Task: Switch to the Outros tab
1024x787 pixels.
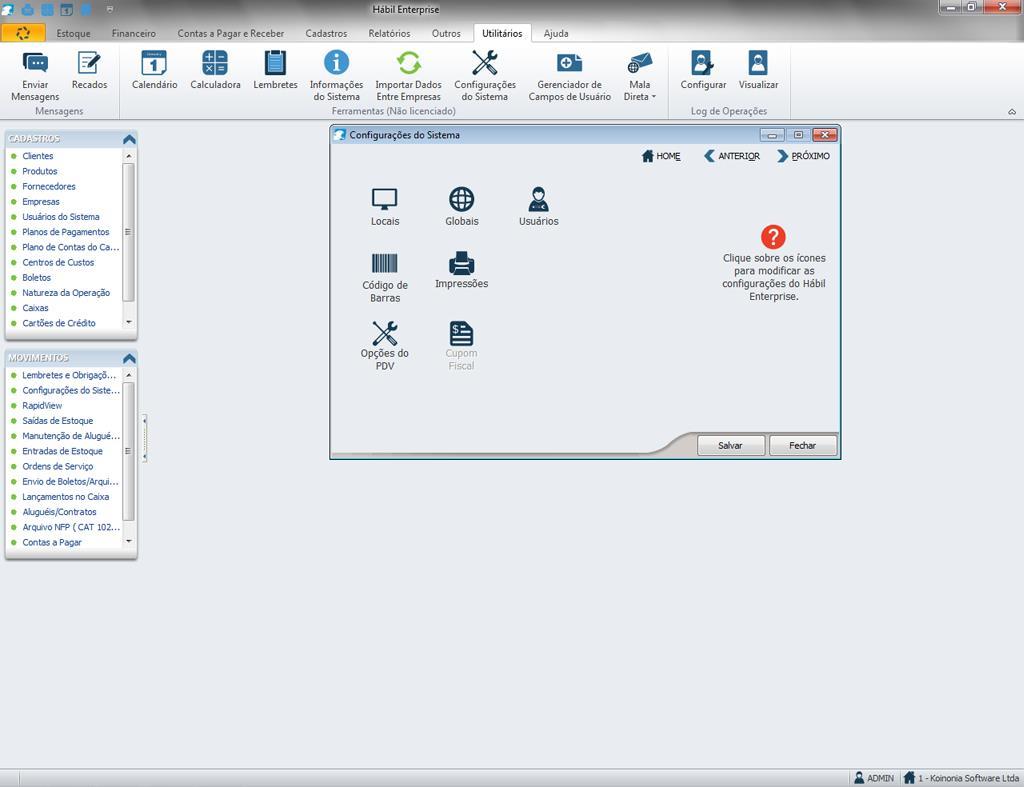Action: pyautogui.click(x=446, y=33)
